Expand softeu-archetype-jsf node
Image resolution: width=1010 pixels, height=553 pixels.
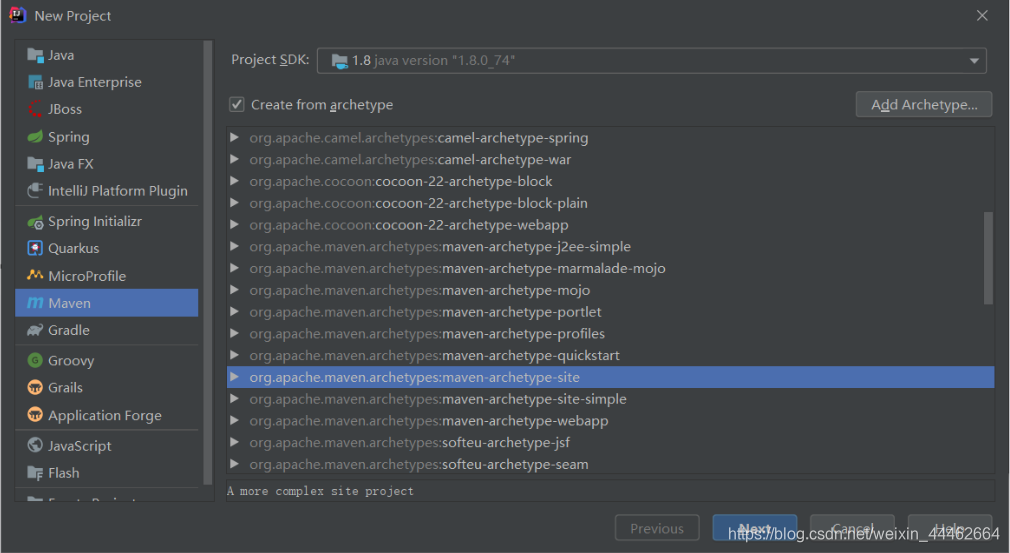234,442
